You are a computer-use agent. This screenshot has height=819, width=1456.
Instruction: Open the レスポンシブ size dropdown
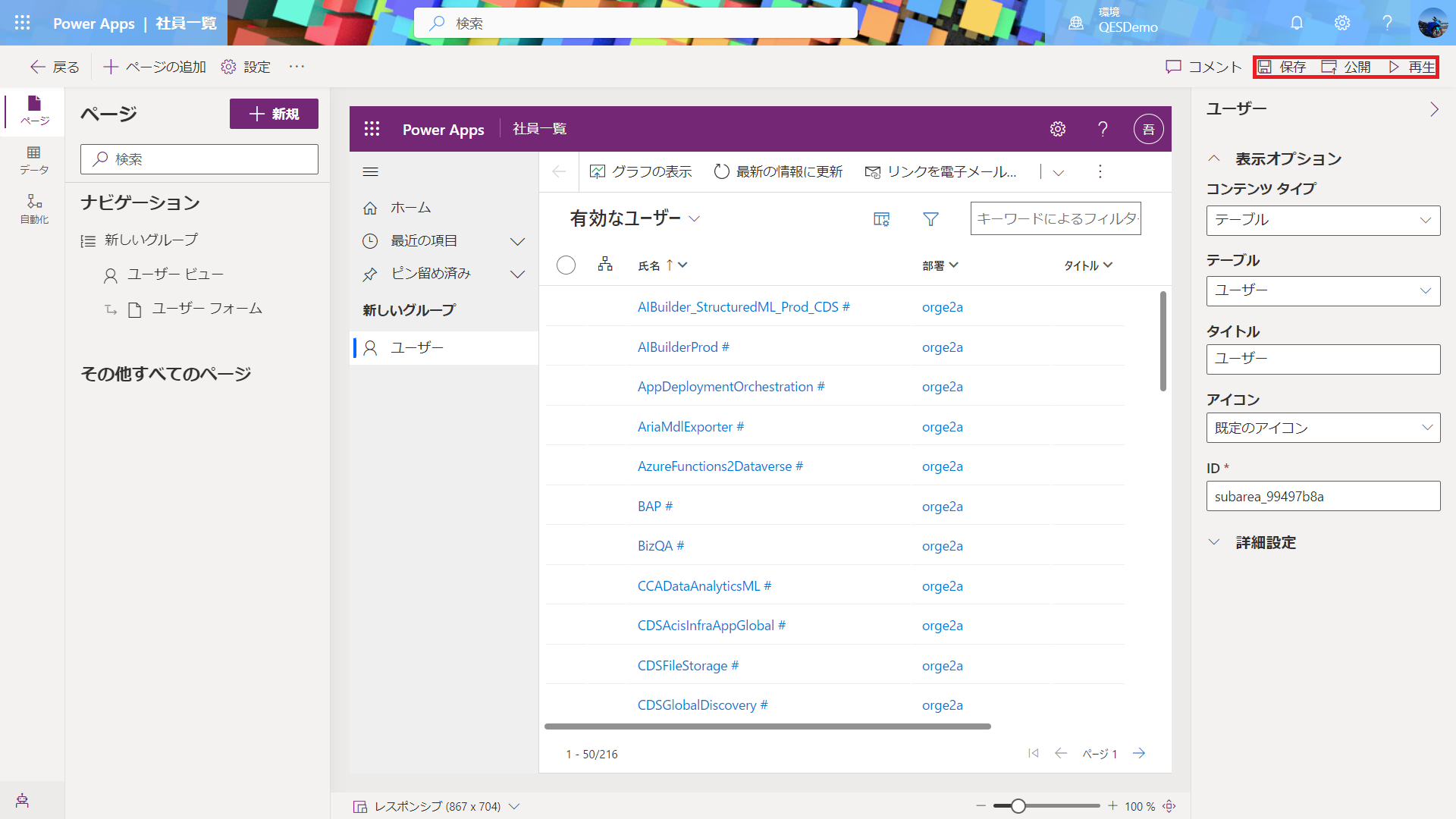point(436,806)
